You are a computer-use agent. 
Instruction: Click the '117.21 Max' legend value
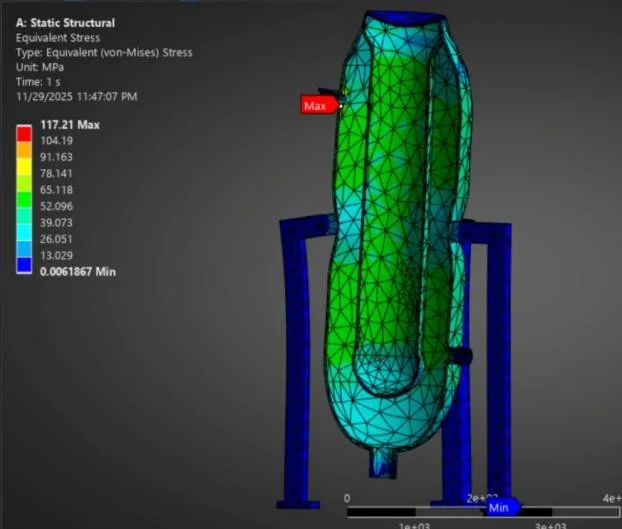[x=70, y=125]
